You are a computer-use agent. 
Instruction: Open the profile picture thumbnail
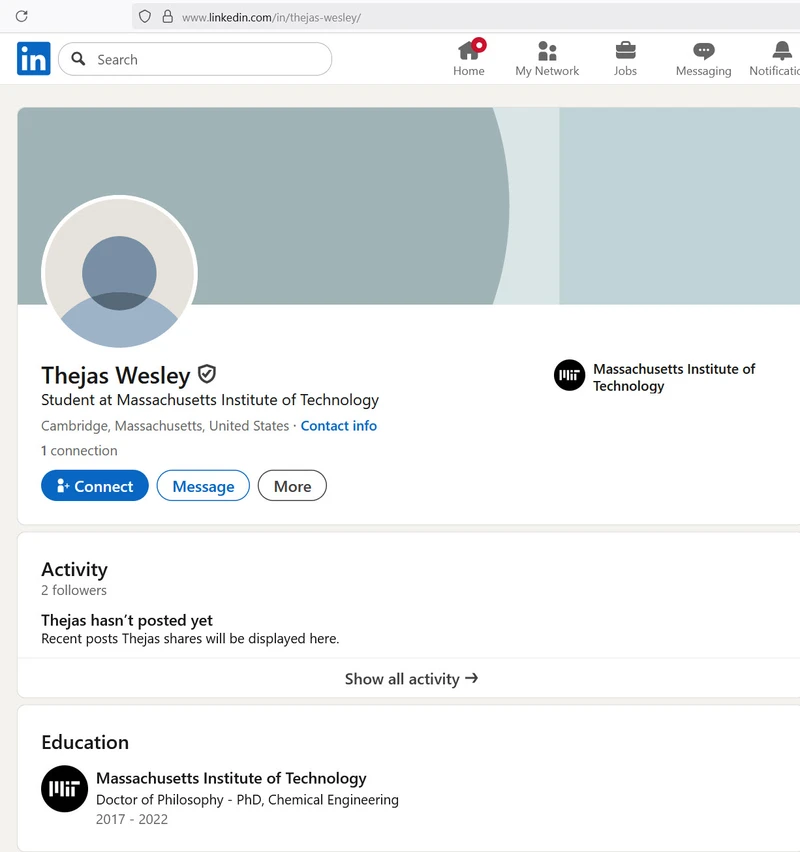(x=119, y=273)
